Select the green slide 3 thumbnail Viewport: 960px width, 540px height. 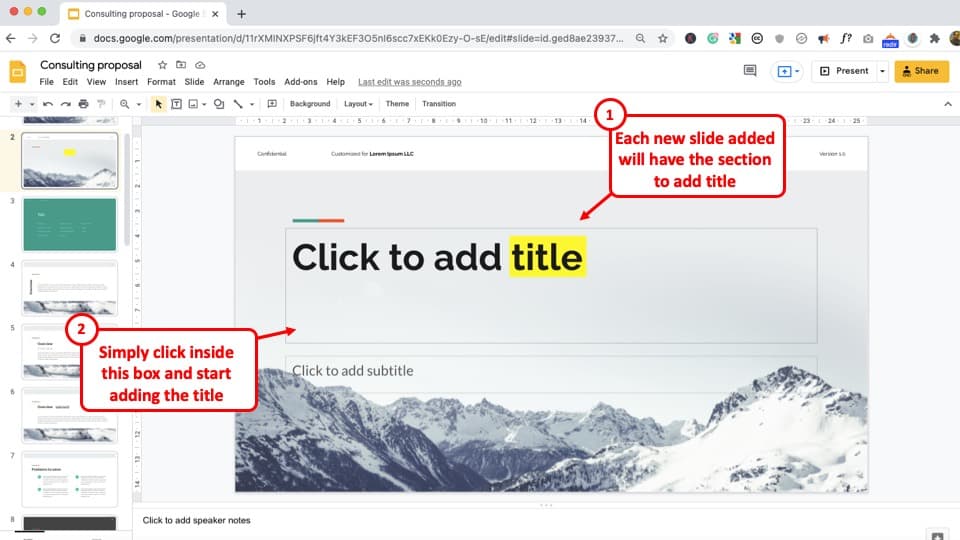pyautogui.click(x=70, y=224)
